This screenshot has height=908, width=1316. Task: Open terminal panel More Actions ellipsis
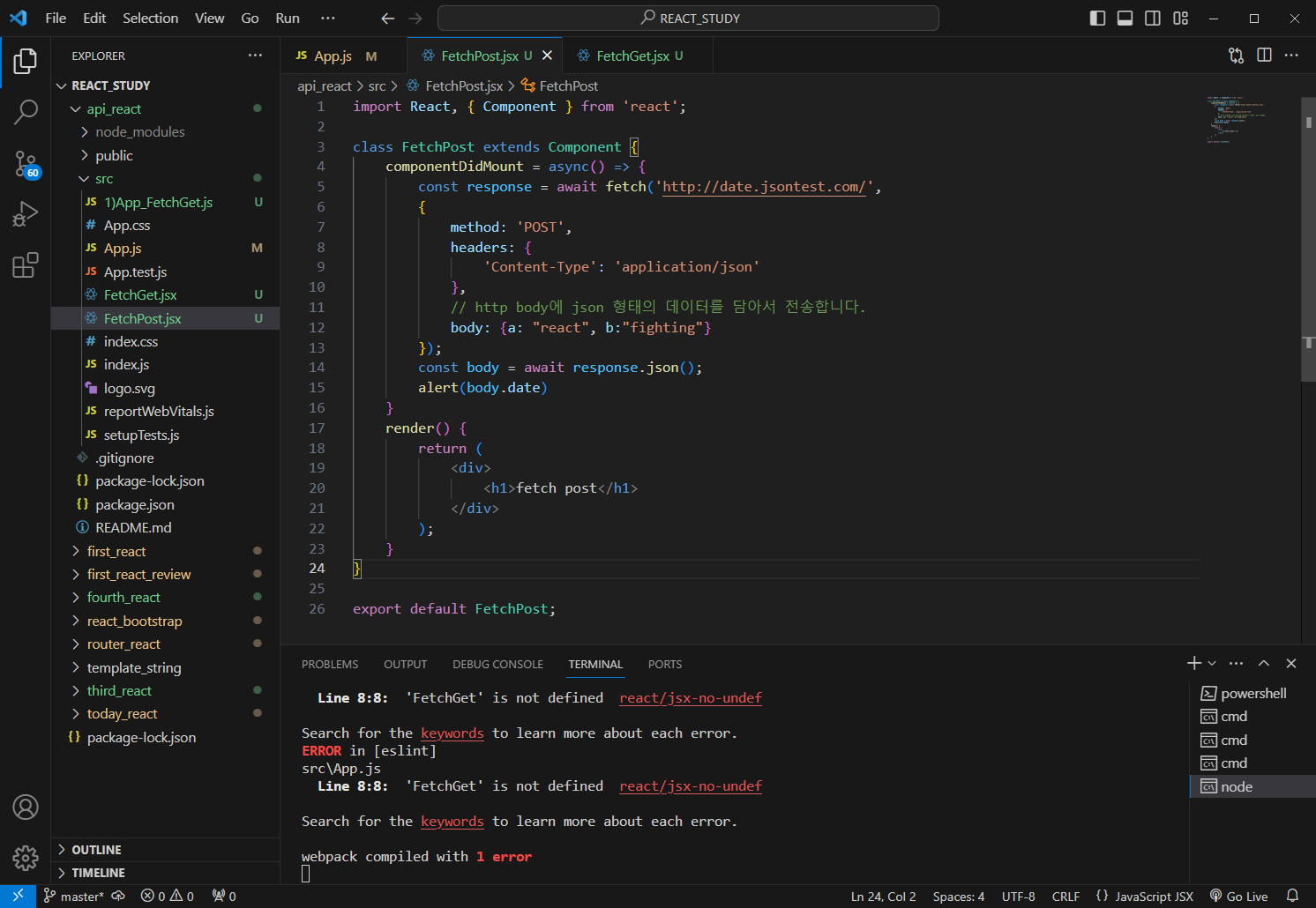(x=1236, y=663)
